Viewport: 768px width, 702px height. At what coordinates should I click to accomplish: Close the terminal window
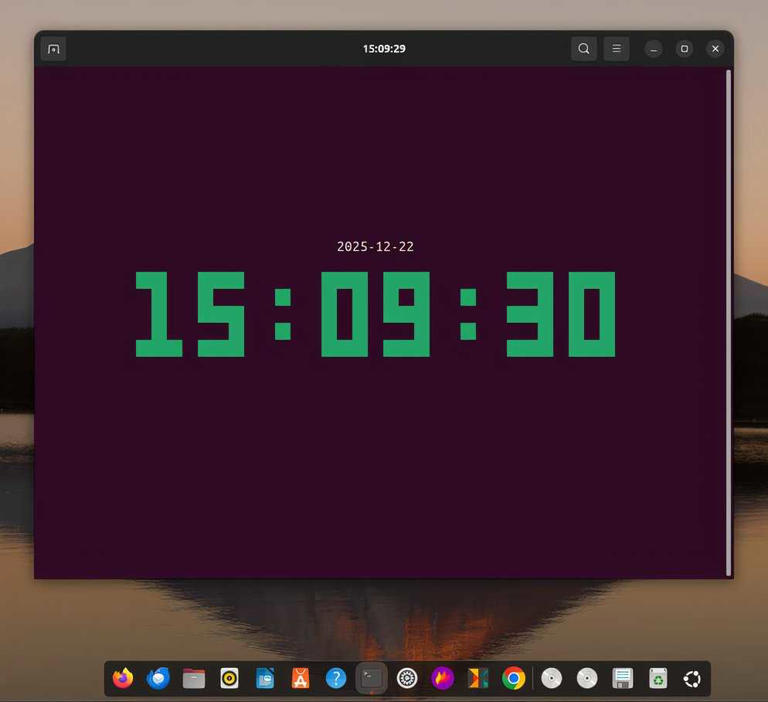(x=715, y=49)
